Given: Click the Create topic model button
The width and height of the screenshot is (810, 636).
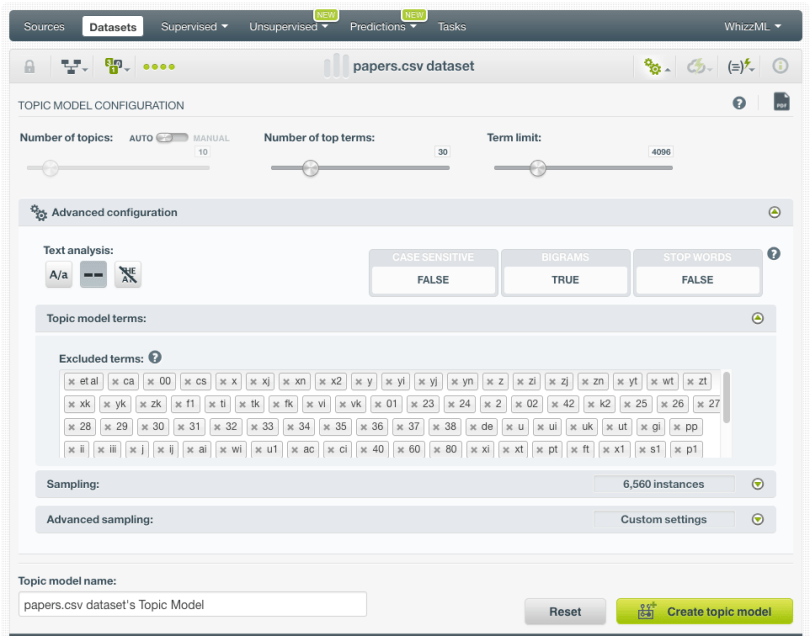Looking at the screenshot, I should pos(704,612).
